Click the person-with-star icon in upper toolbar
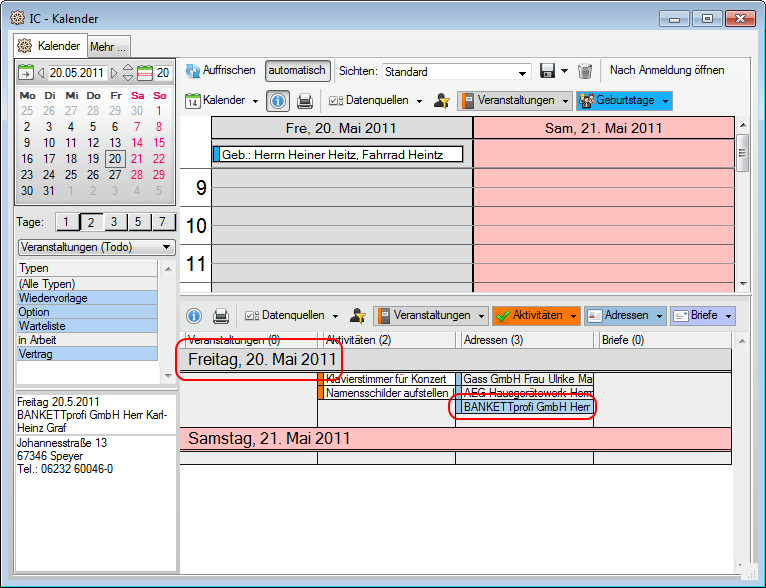Screen dimensions: 766x588 tap(441, 101)
